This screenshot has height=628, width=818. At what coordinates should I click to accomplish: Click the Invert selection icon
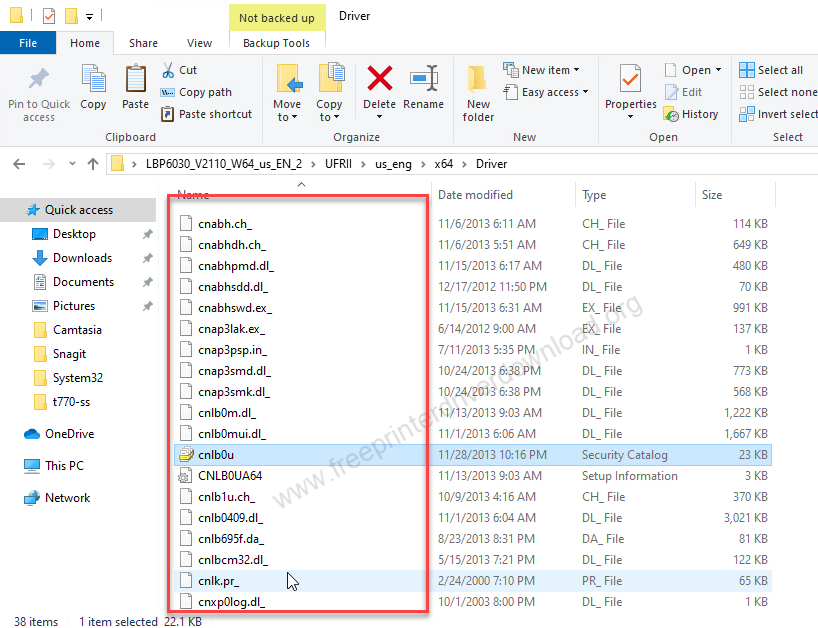(747, 114)
